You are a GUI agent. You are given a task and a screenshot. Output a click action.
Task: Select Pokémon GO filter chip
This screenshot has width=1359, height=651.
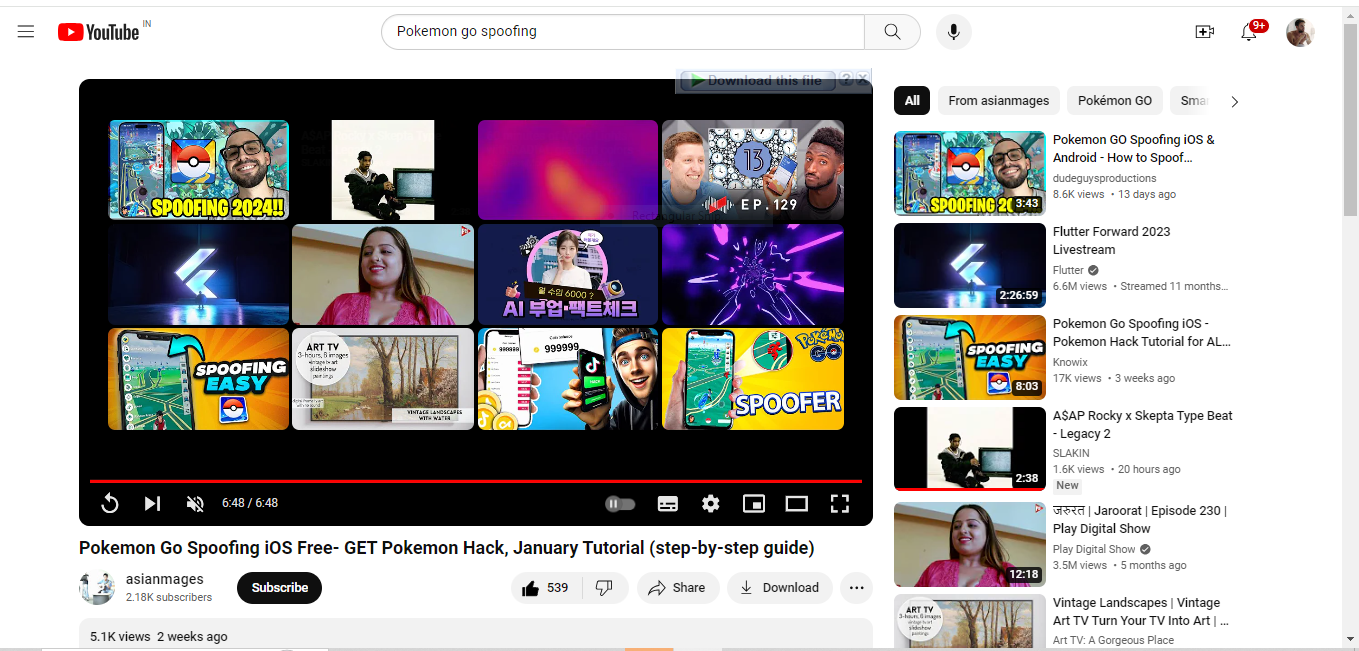pyautogui.click(x=1115, y=100)
